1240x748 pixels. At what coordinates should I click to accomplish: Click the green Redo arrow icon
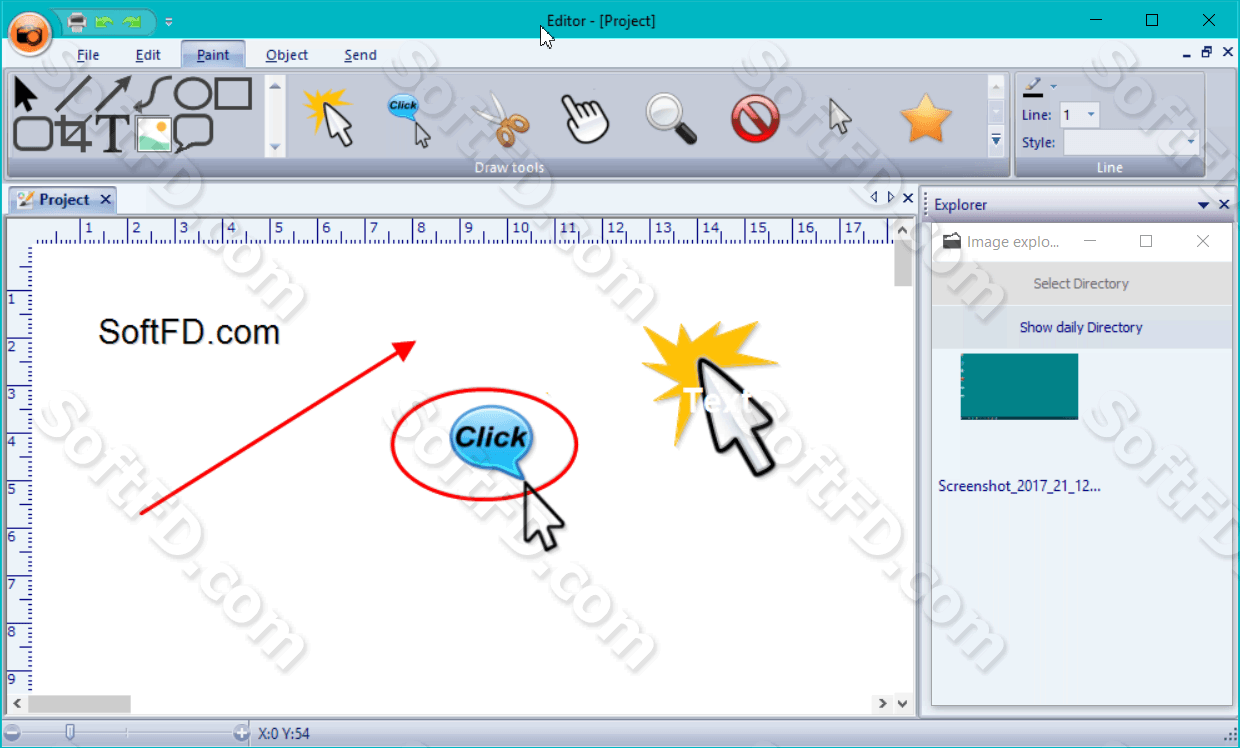pos(132,21)
